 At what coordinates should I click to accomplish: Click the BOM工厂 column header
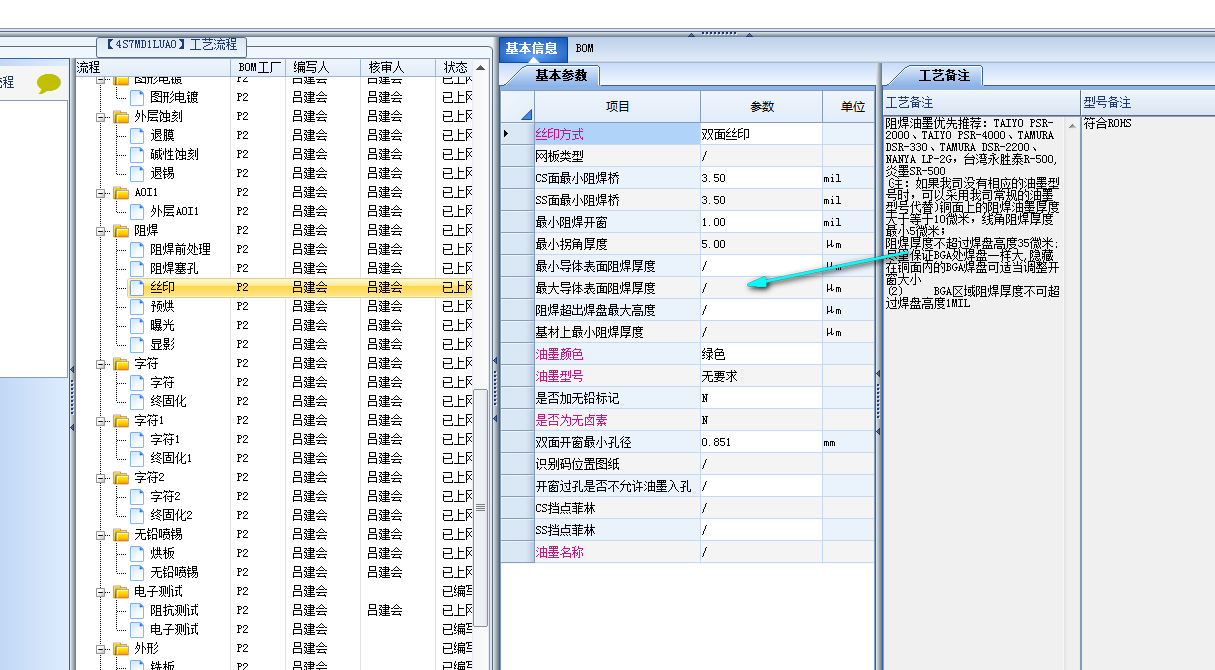click(x=257, y=67)
